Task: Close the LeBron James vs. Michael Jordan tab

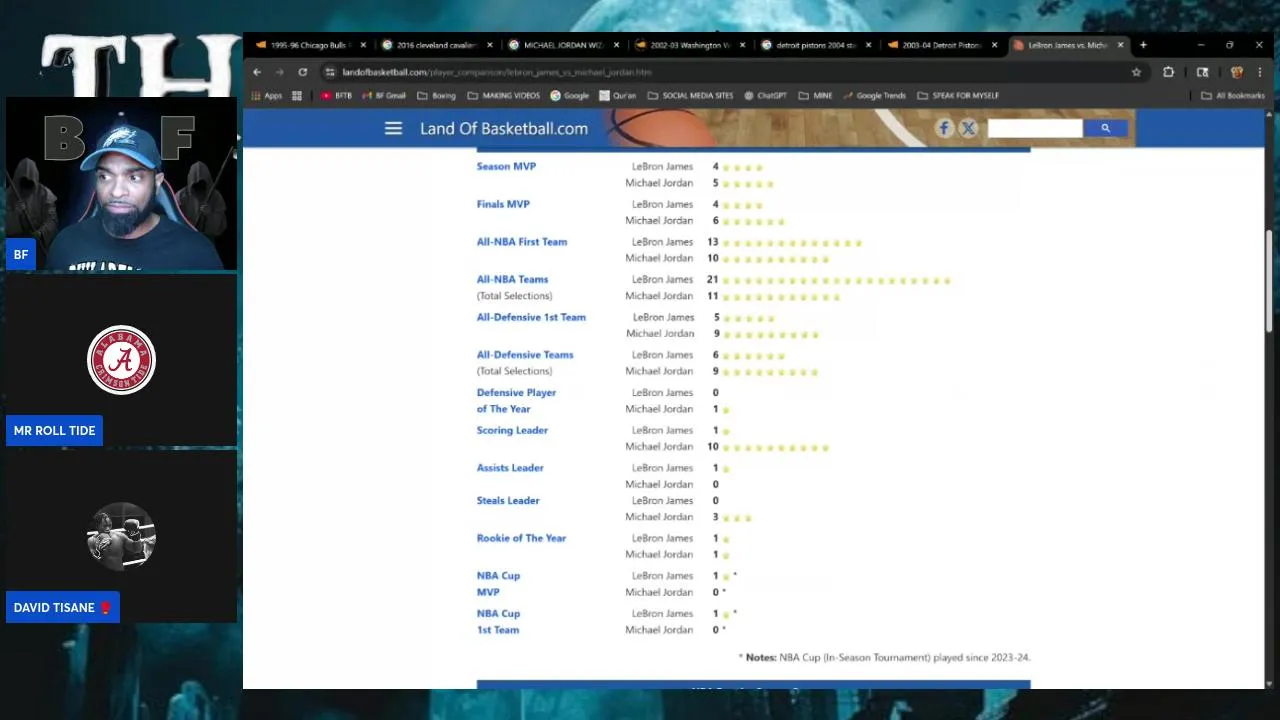Action: pos(1120,45)
